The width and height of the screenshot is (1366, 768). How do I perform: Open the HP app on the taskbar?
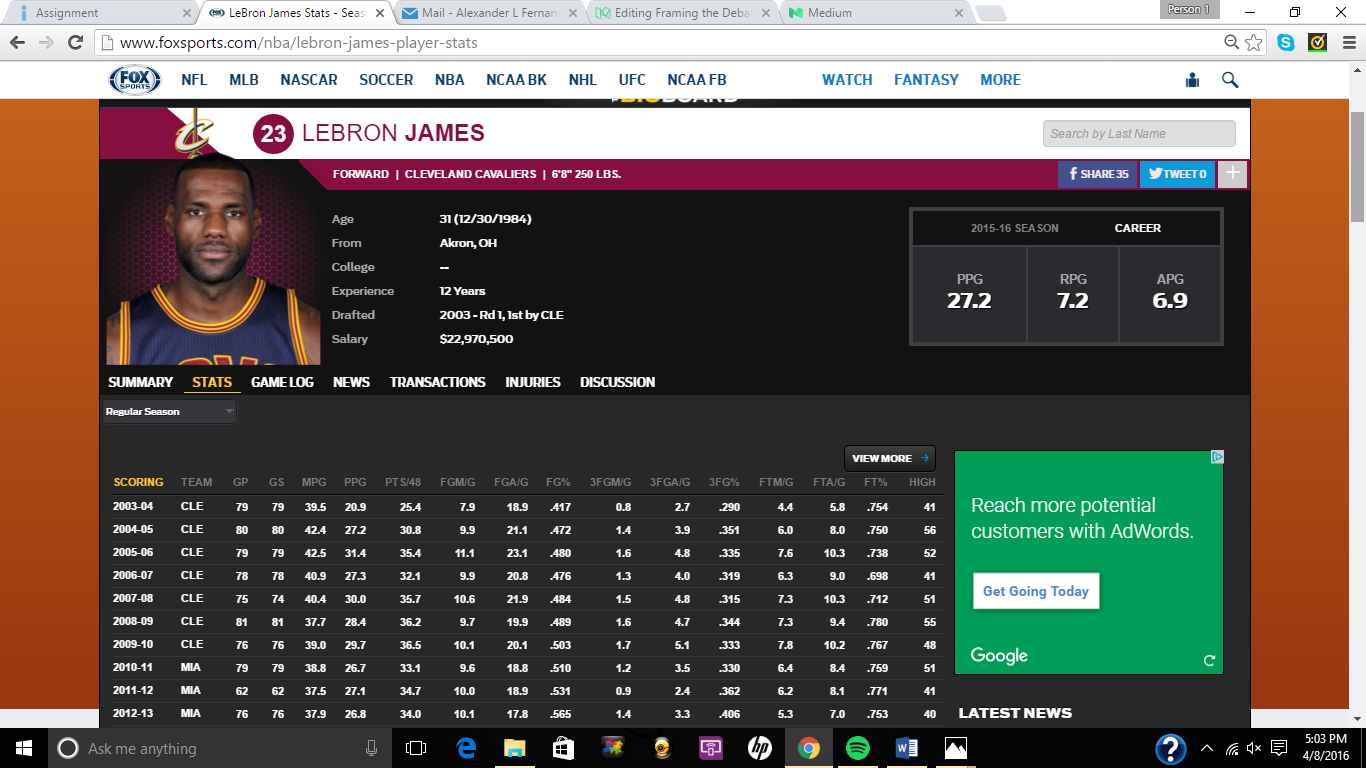tap(760, 748)
